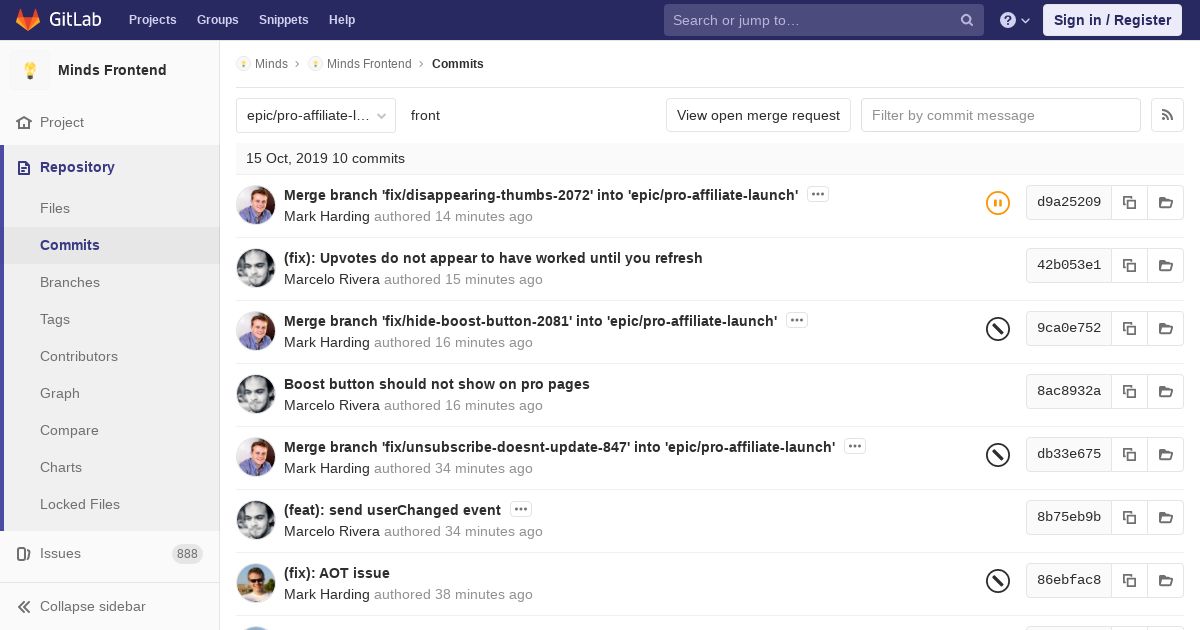Open the epic/pro-affiliate-l… branch selector dropdown

click(x=316, y=115)
